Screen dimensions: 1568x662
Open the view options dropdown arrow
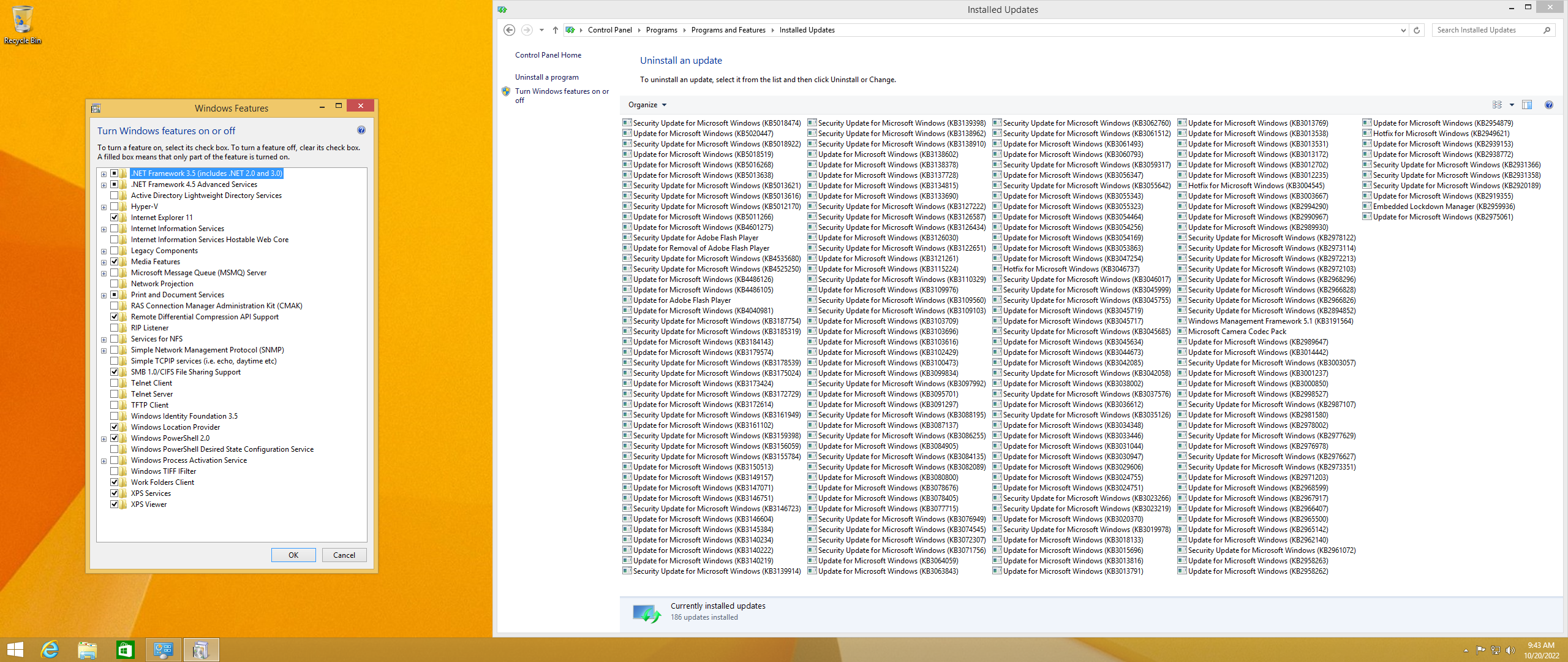[x=1512, y=105]
